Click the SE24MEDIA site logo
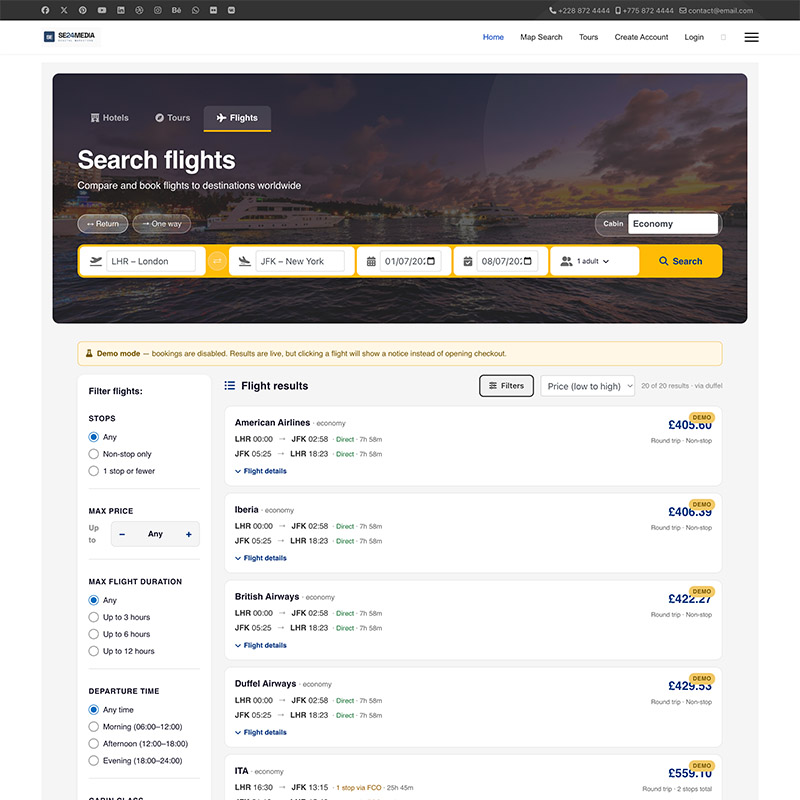800x800 pixels. tap(70, 37)
